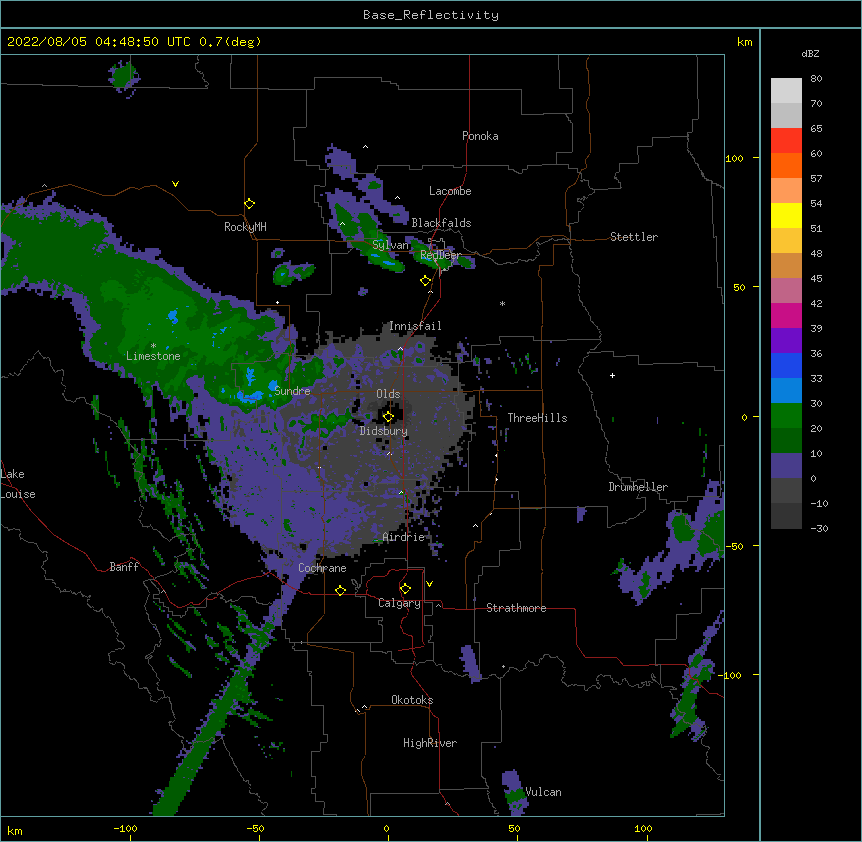Click the dBZ legend heading
Screen dimensions: 862x842
(810, 53)
